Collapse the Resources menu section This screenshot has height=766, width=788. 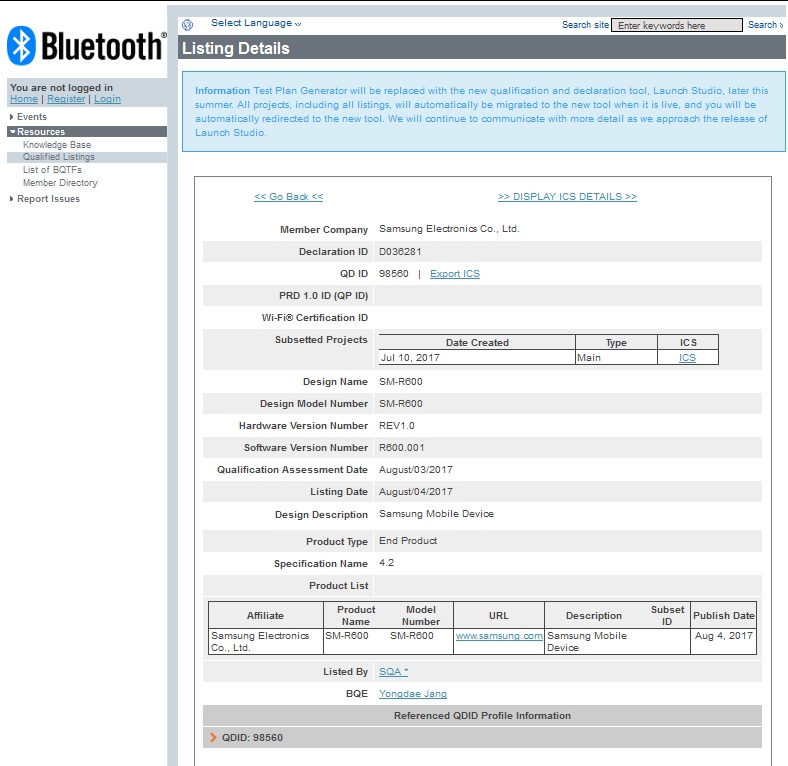click(87, 132)
